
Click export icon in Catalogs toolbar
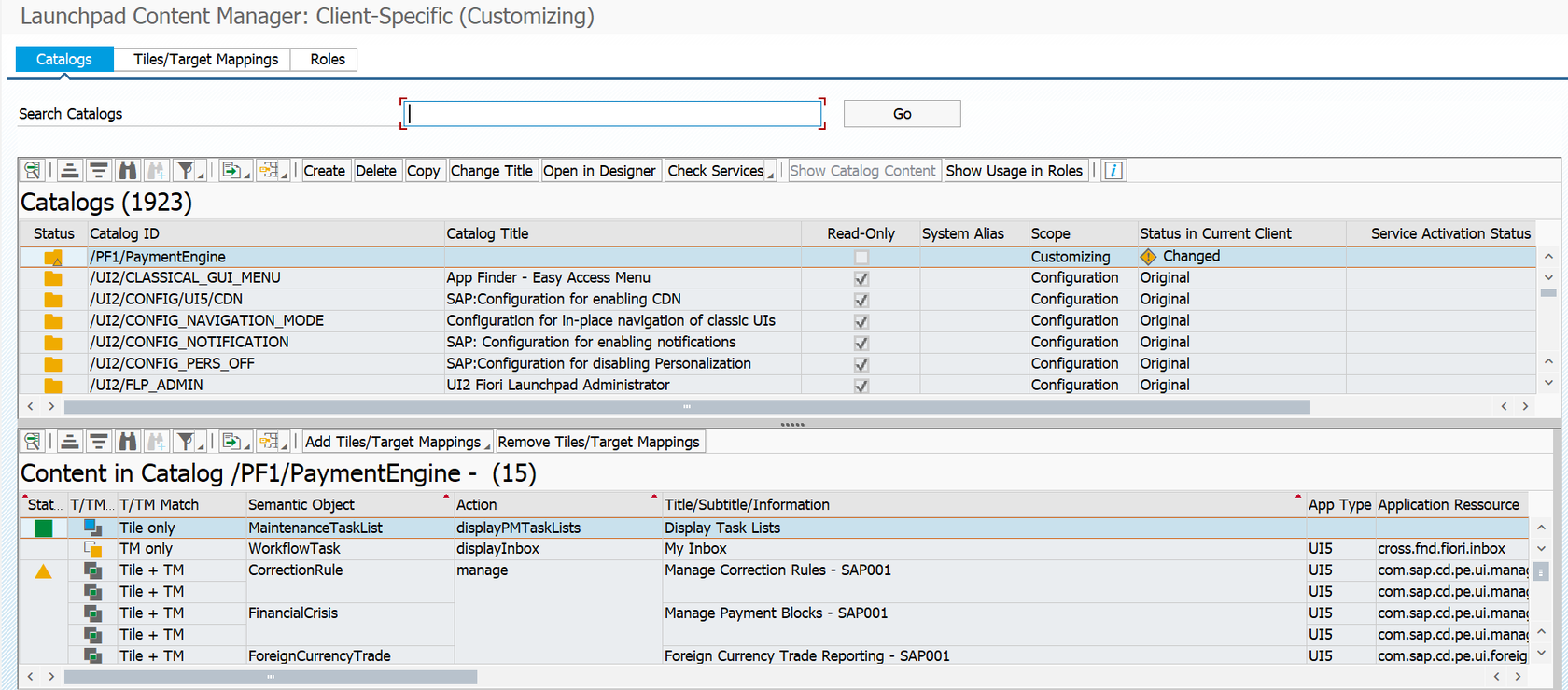pos(233,171)
